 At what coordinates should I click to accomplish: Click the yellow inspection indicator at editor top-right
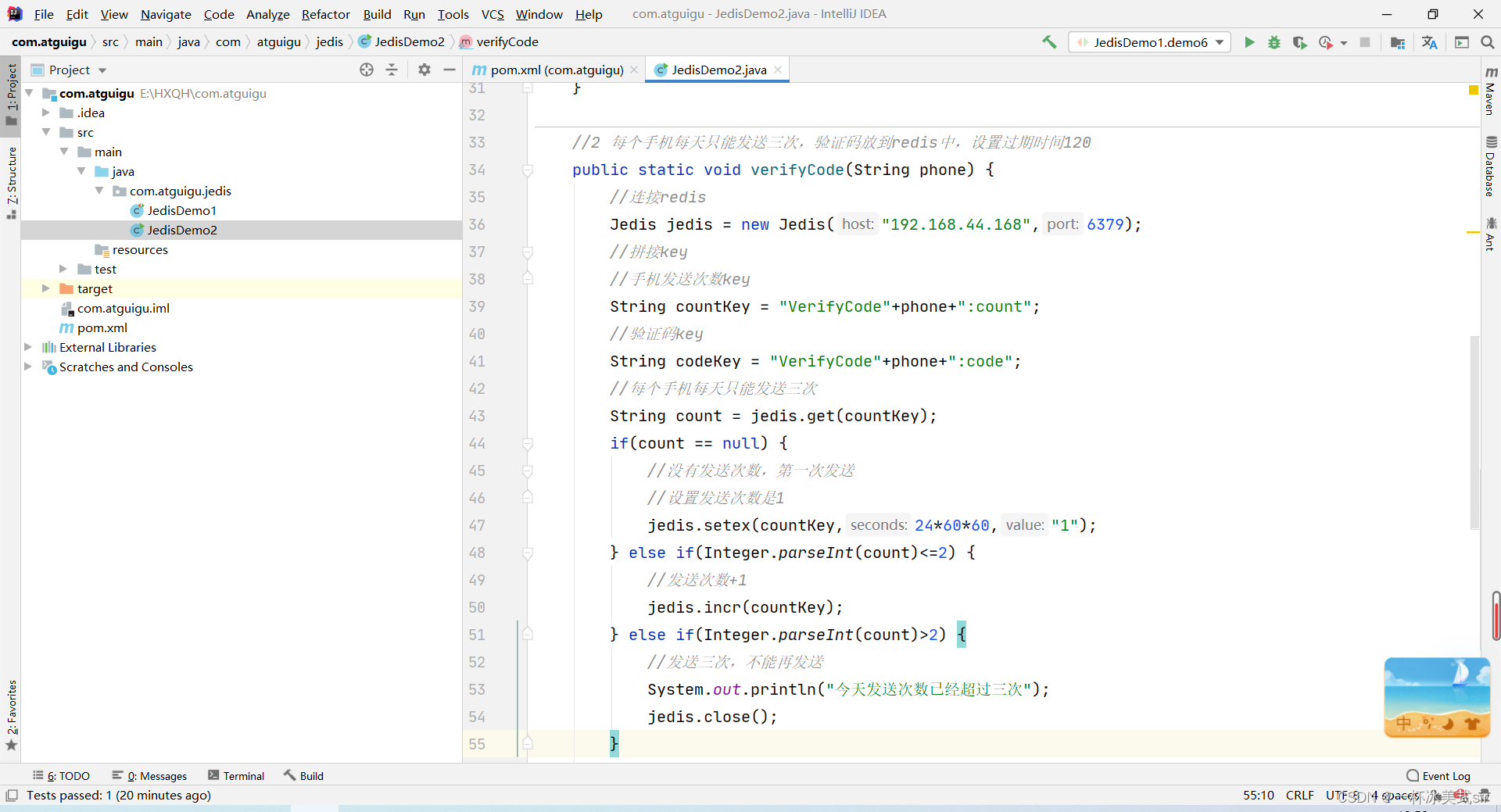(1474, 90)
